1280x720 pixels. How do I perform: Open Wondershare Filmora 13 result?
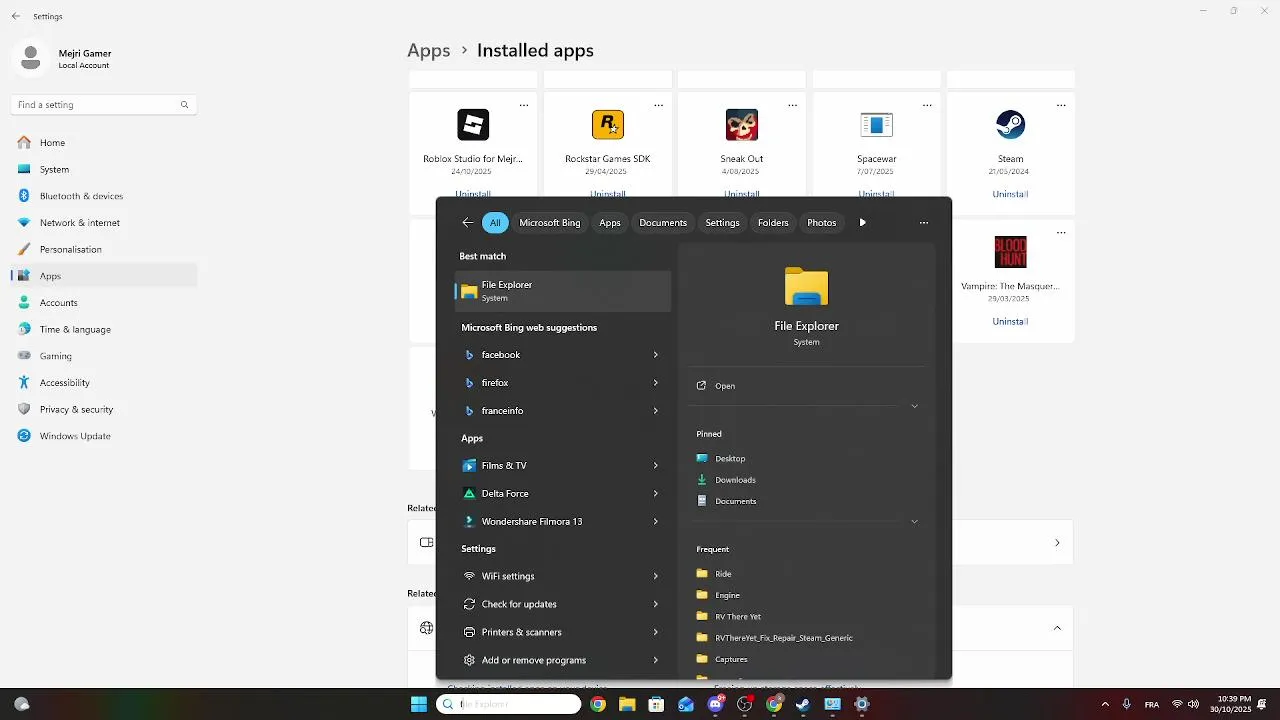point(563,522)
